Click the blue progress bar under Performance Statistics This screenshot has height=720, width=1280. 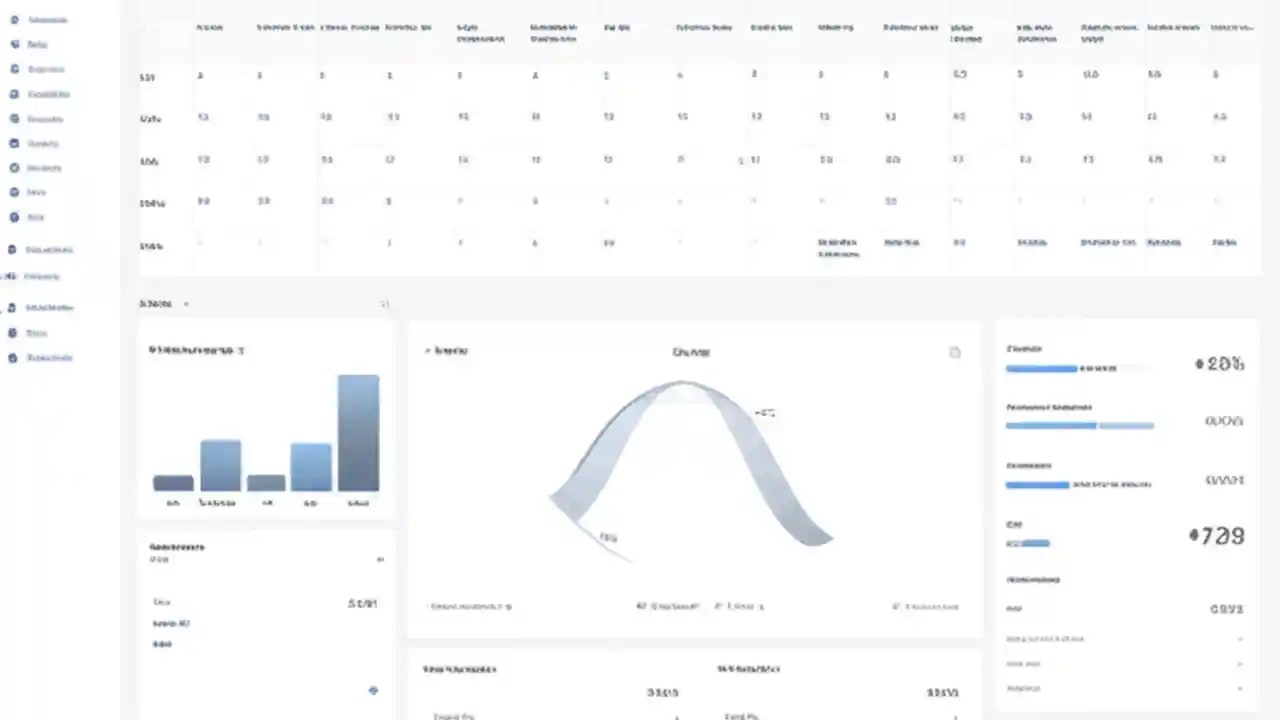tap(1050, 425)
